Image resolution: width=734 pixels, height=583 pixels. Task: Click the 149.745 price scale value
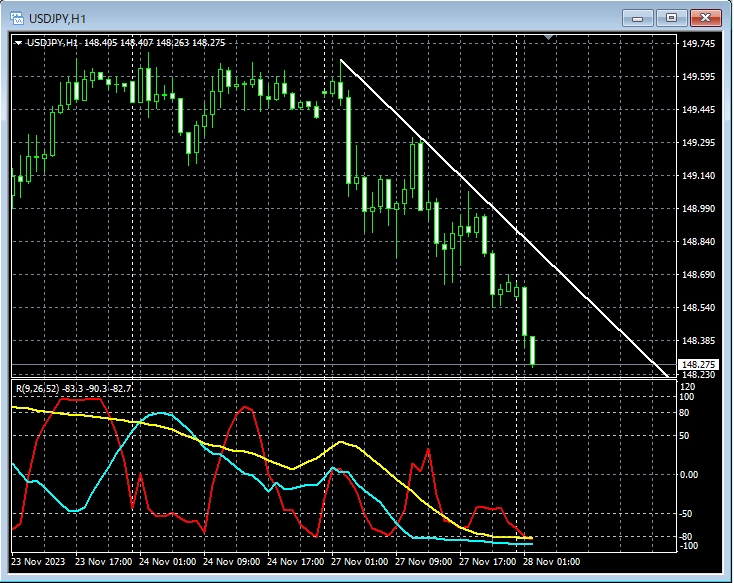click(x=697, y=44)
